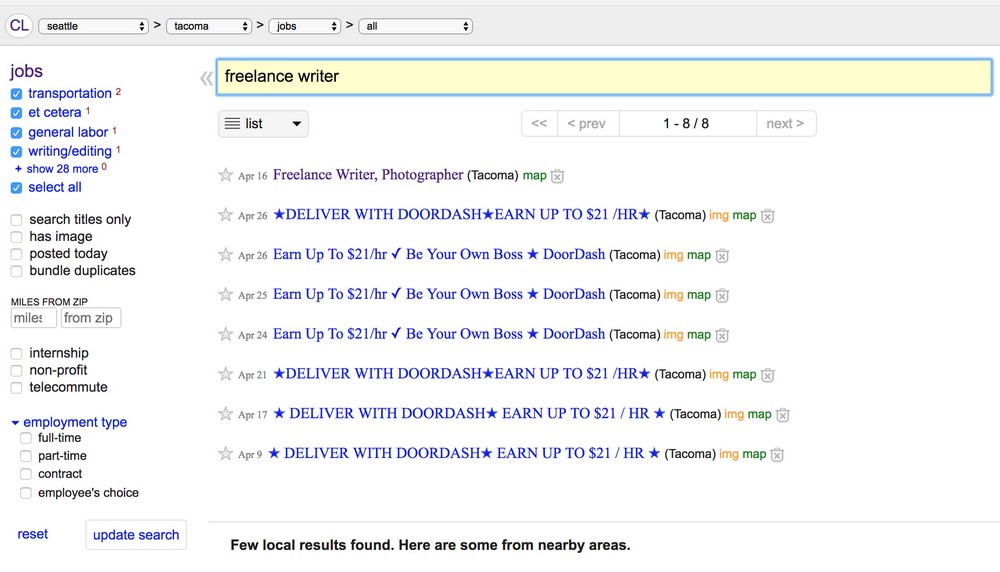This screenshot has width=1000, height=572.
Task: Star Apr 9 DELIVER WITH DOORDASH posting
Action: pyautogui.click(x=225, y=453)
